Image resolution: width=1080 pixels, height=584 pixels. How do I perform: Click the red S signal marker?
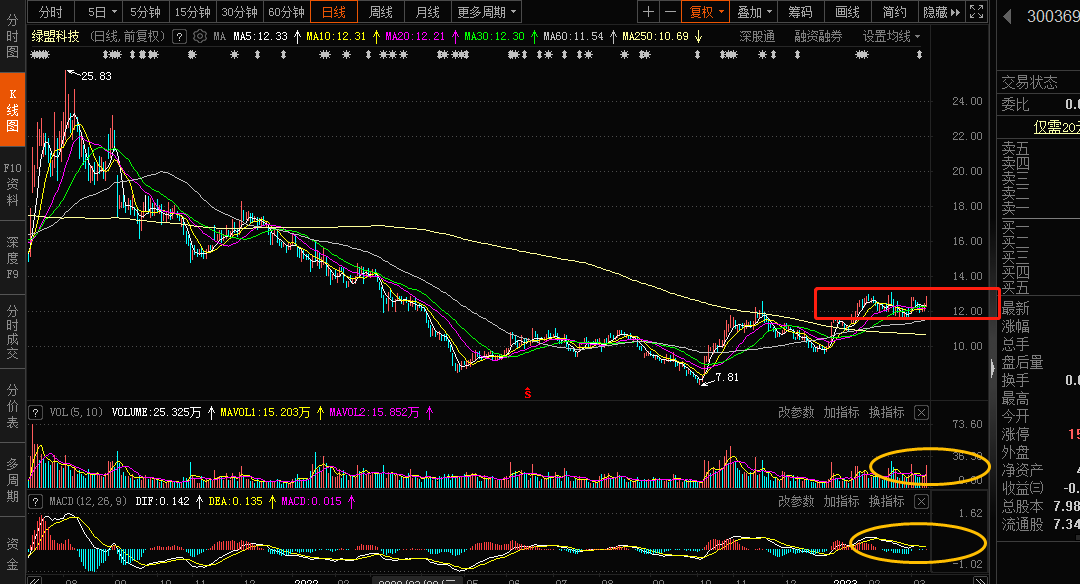click(x=528, y=393)
